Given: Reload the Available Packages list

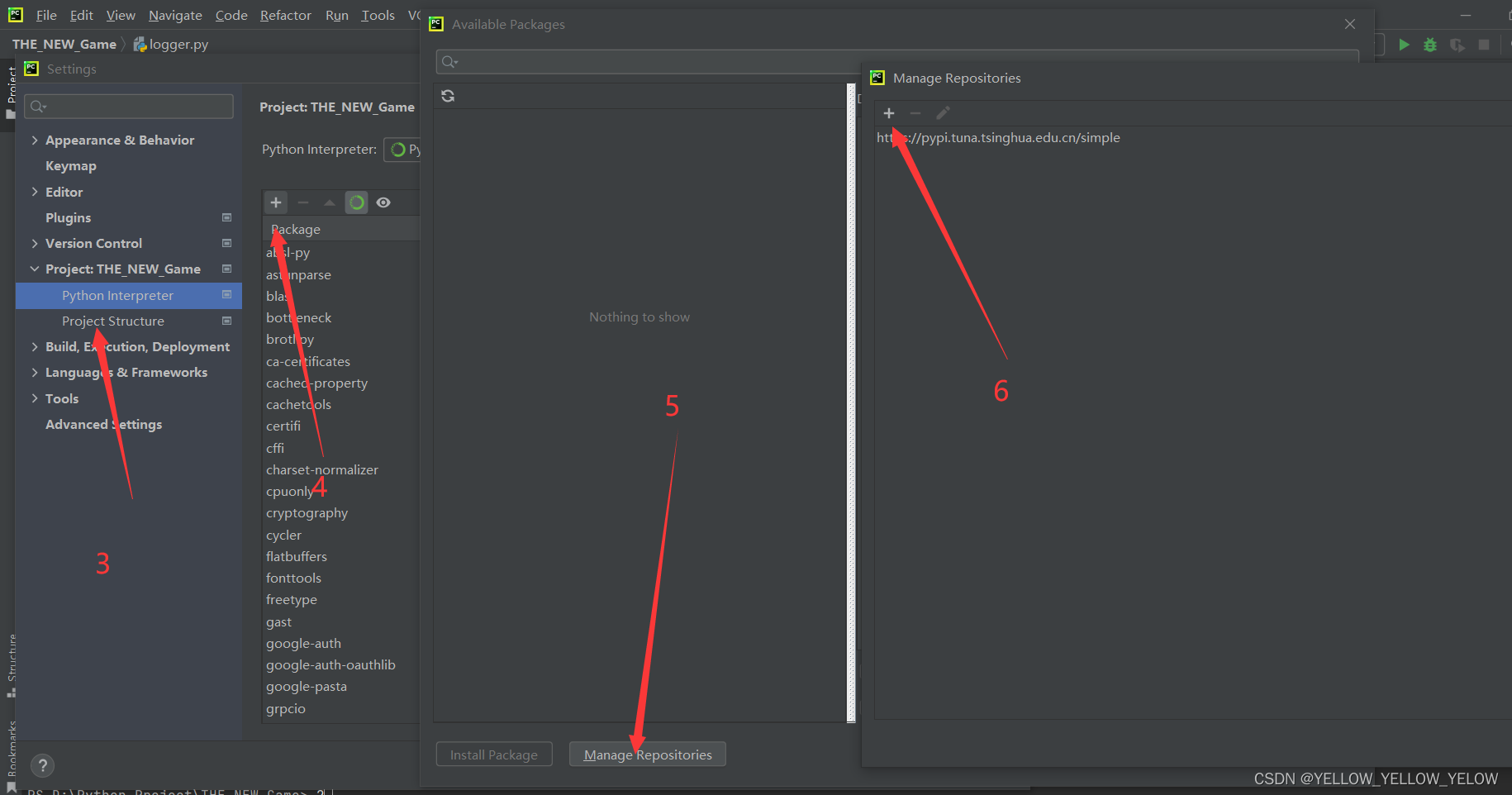Looking at the screenshot, I should click(448, 96).
